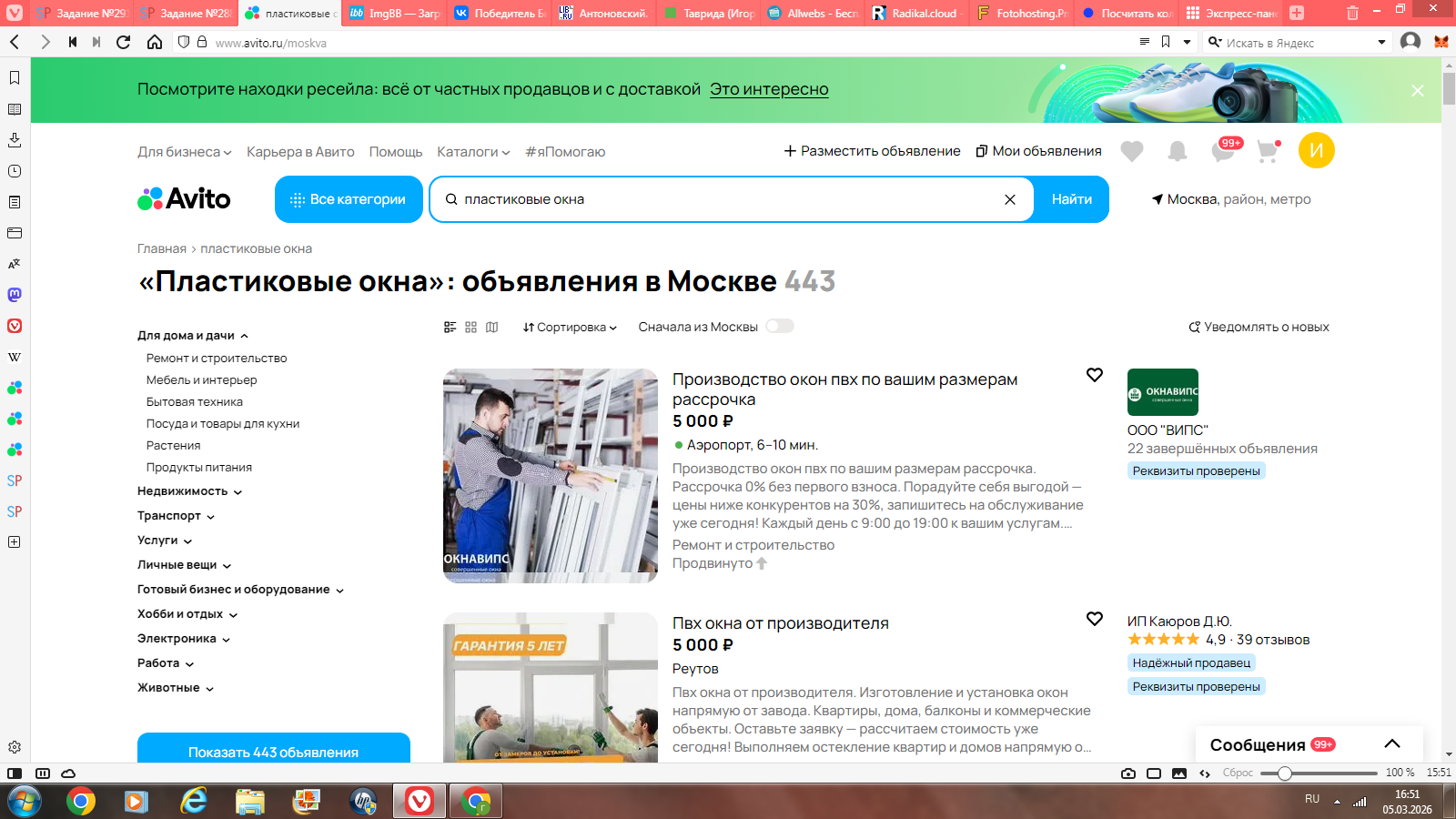Switch to the 'Radikal.cloud' tab

tap(916, 14)
